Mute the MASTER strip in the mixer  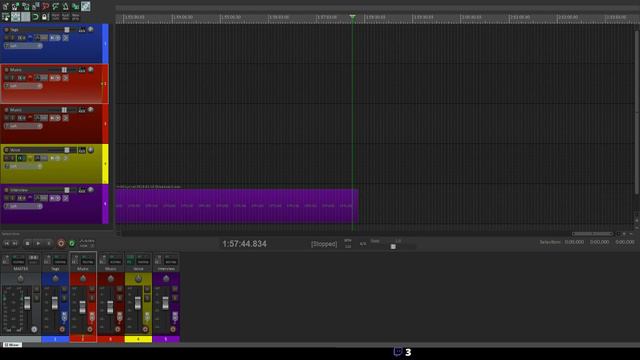coord(36,289)
